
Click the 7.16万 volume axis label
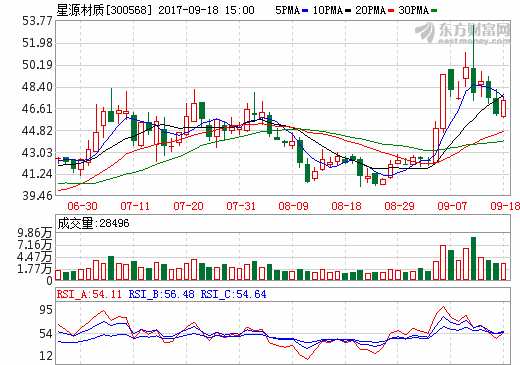click(35, 245)
